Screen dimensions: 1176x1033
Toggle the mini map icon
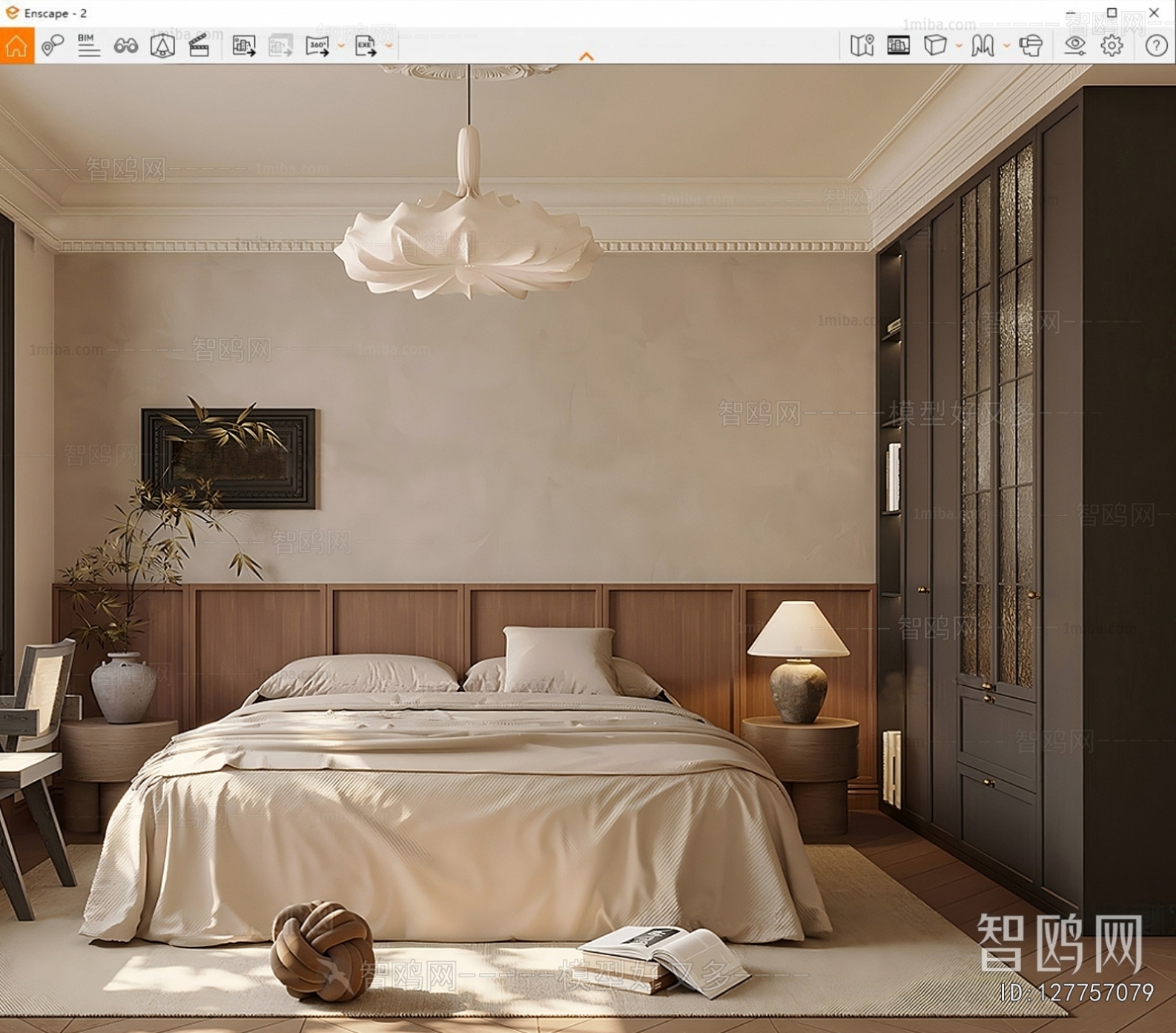point(862,46)
